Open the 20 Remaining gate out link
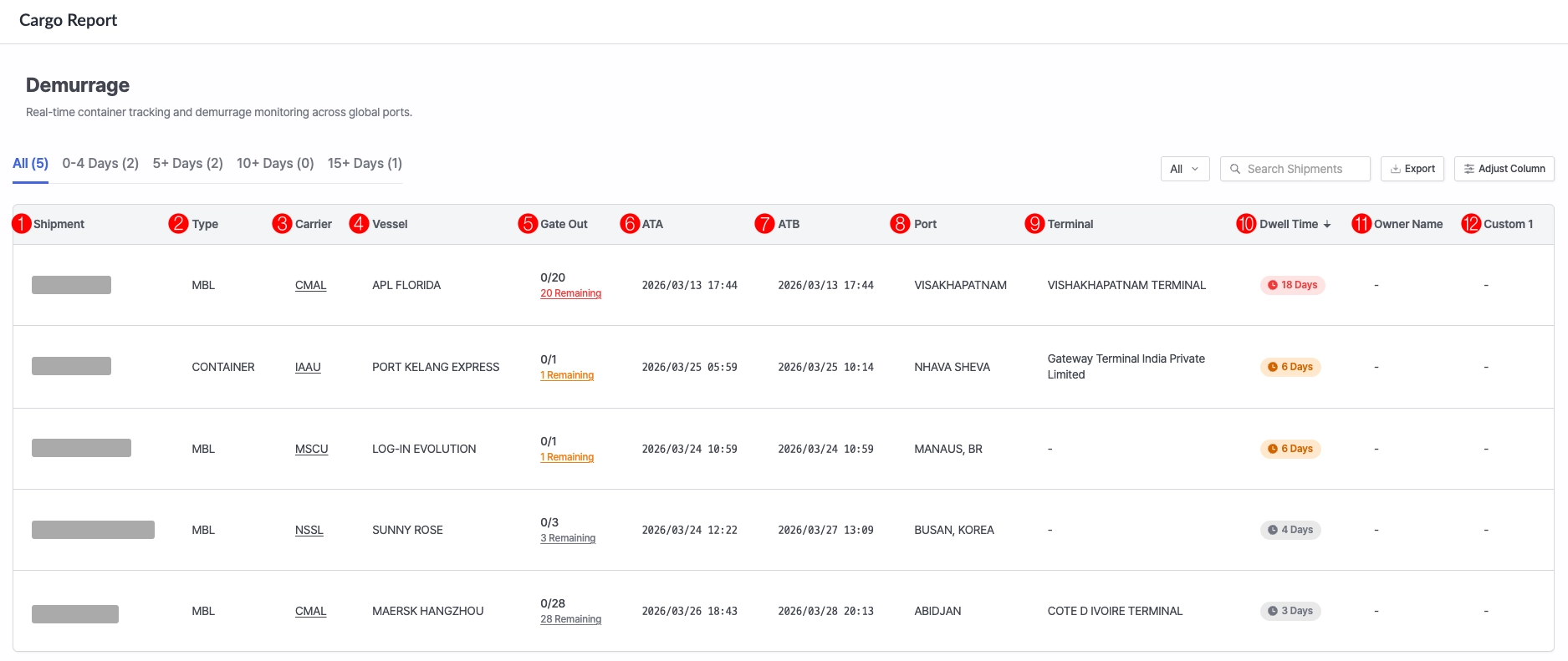 coord(570,293)
